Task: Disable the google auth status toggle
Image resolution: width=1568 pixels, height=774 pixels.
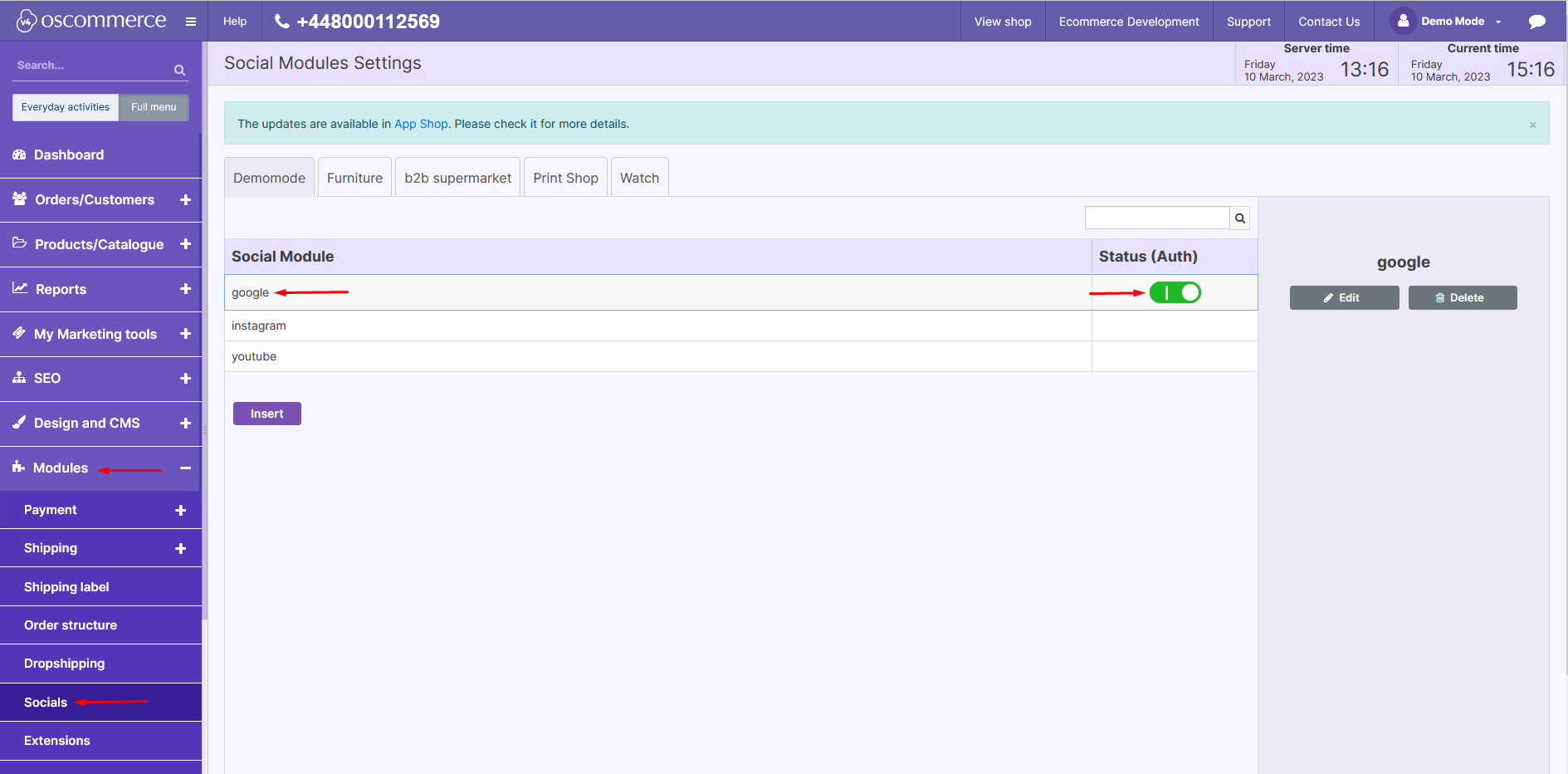Action: click(x=1175, y=292)
